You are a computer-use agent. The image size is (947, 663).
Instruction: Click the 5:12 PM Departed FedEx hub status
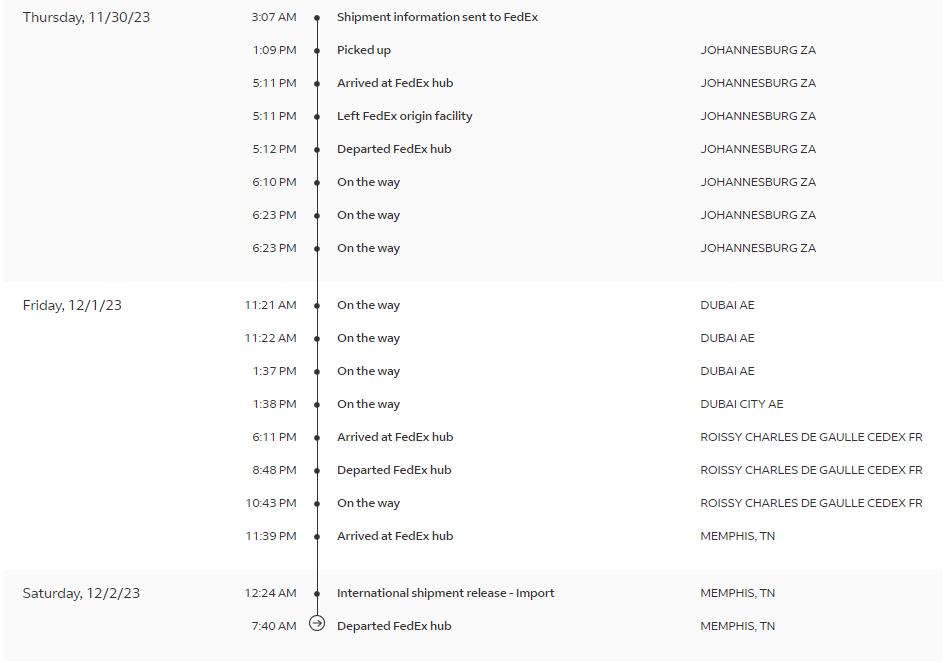394,150
